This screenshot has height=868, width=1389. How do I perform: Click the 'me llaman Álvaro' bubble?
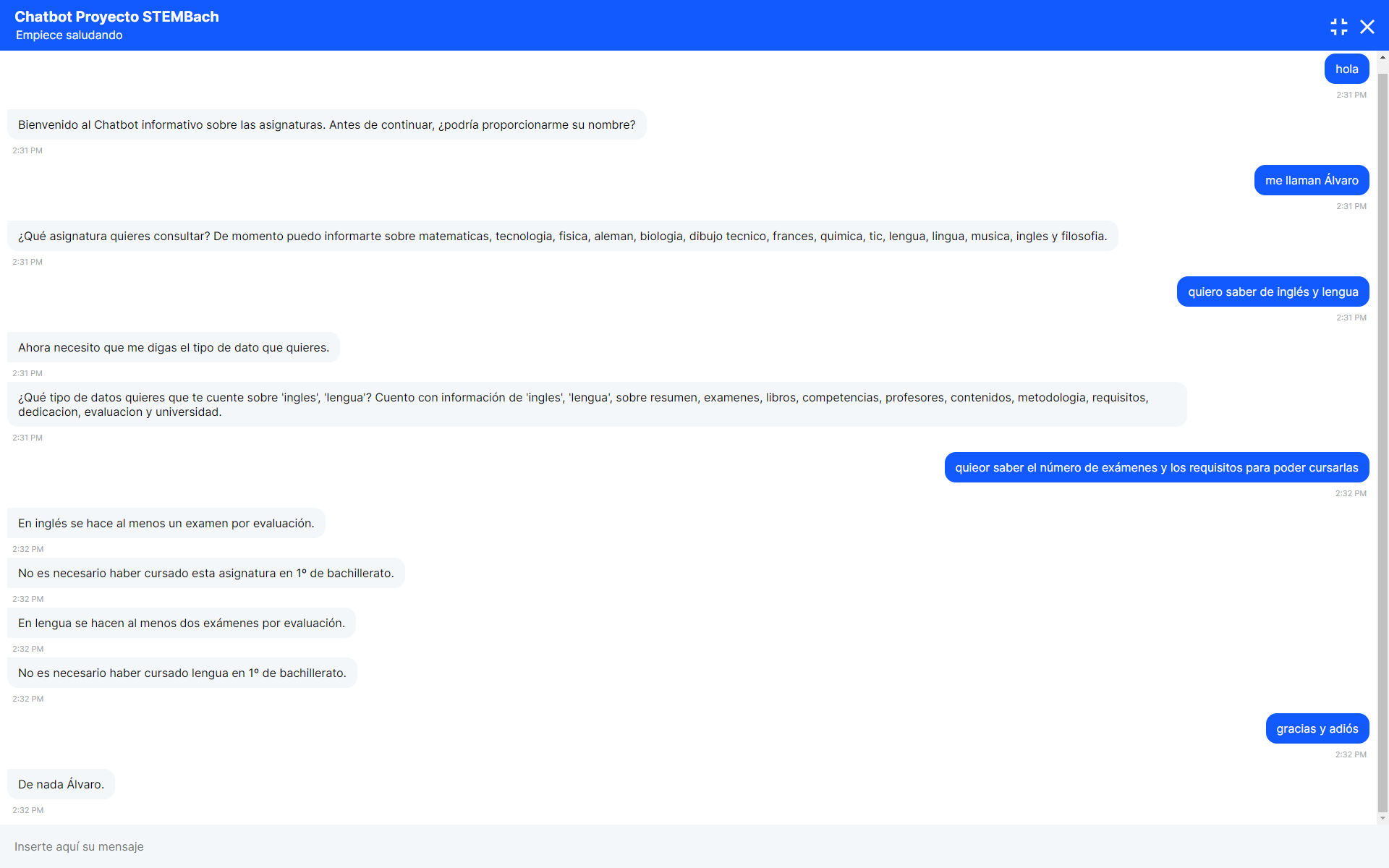point(1311,180)
